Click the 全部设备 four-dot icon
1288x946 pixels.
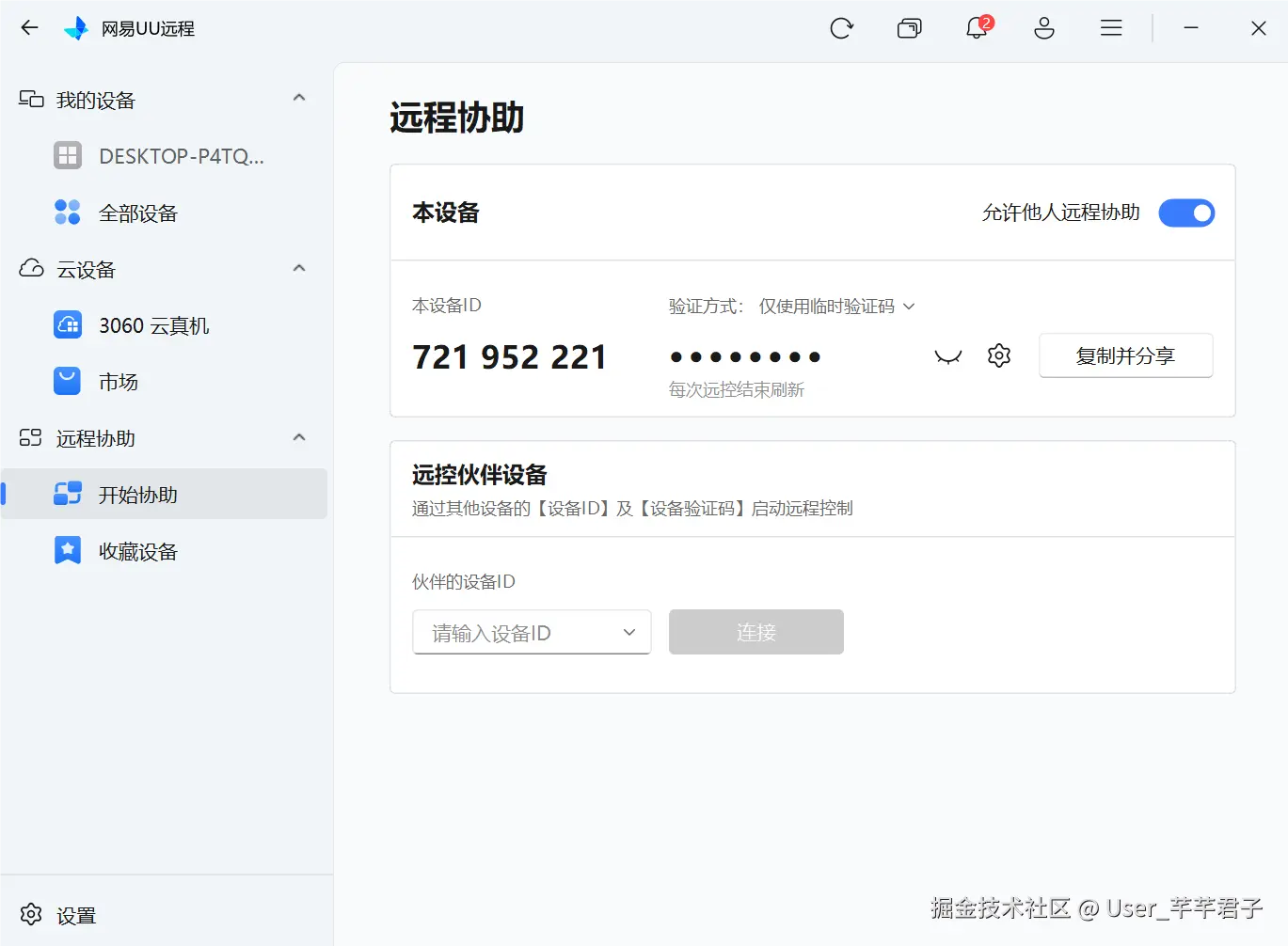pyautogui.click(x=68, y=212)
